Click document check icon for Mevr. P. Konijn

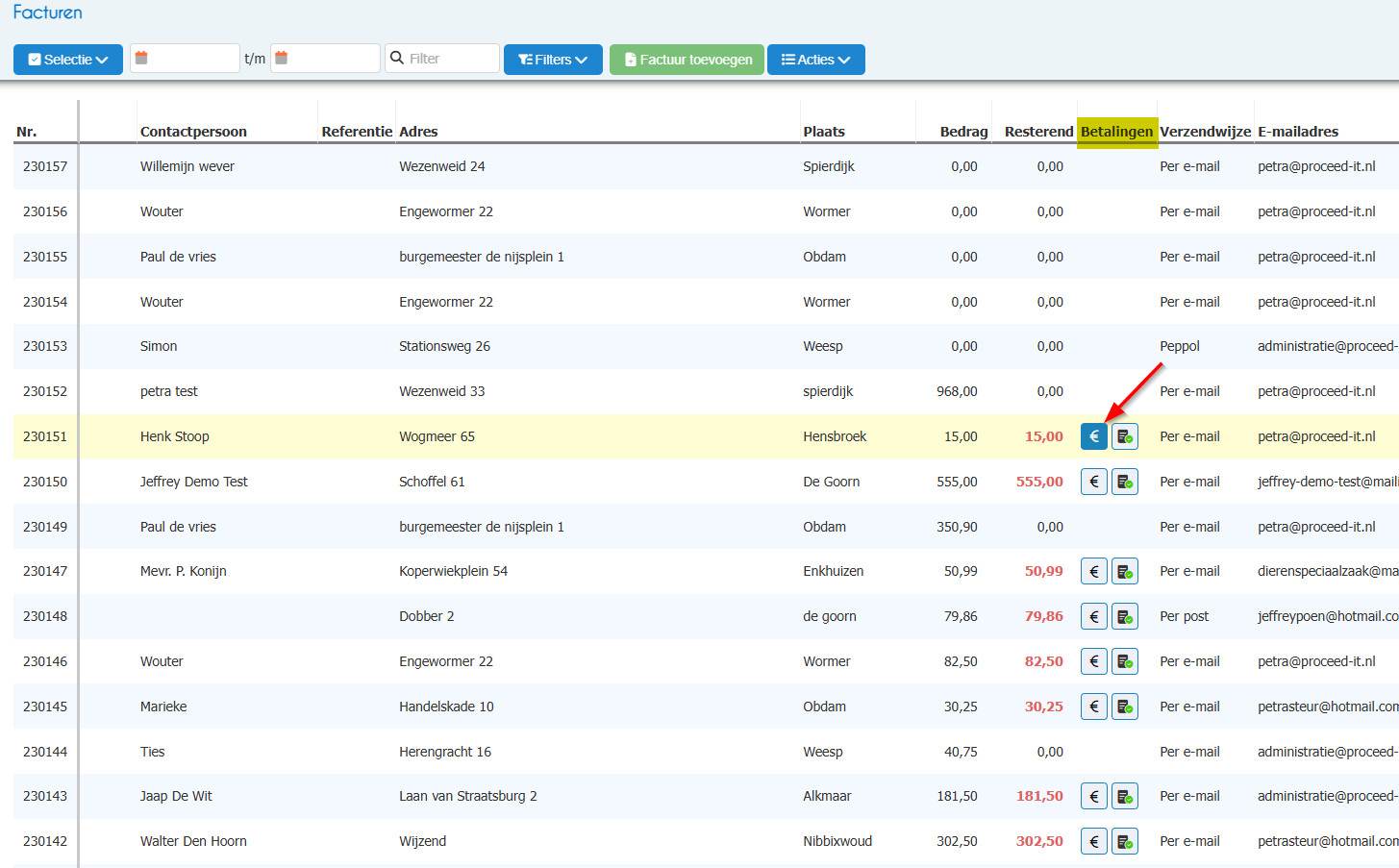tap(1125, 571)
